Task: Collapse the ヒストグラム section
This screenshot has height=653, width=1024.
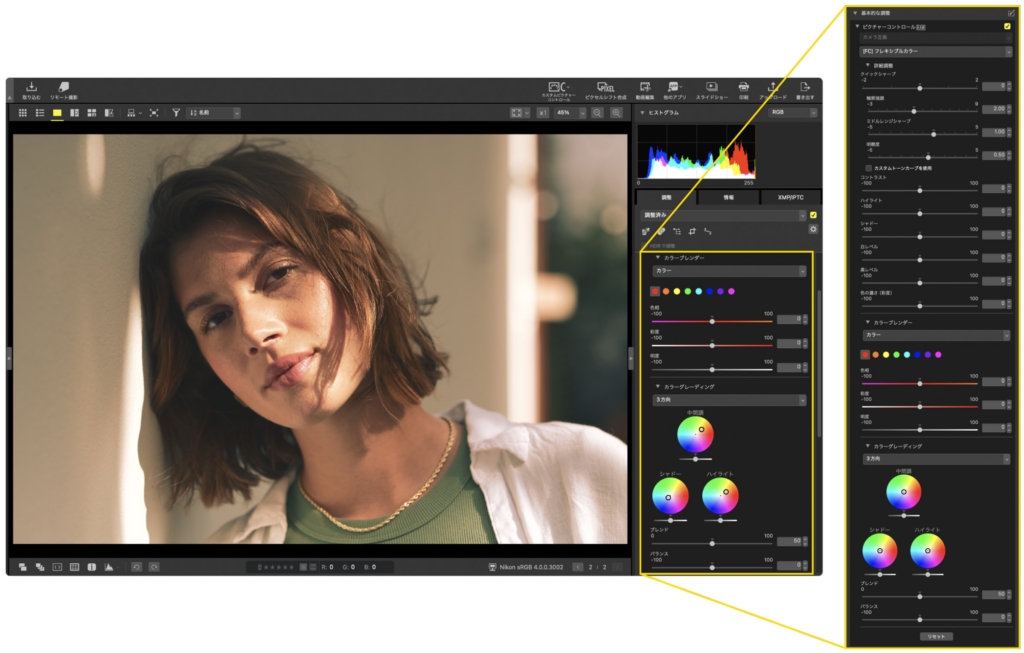Action: (643, 113)
